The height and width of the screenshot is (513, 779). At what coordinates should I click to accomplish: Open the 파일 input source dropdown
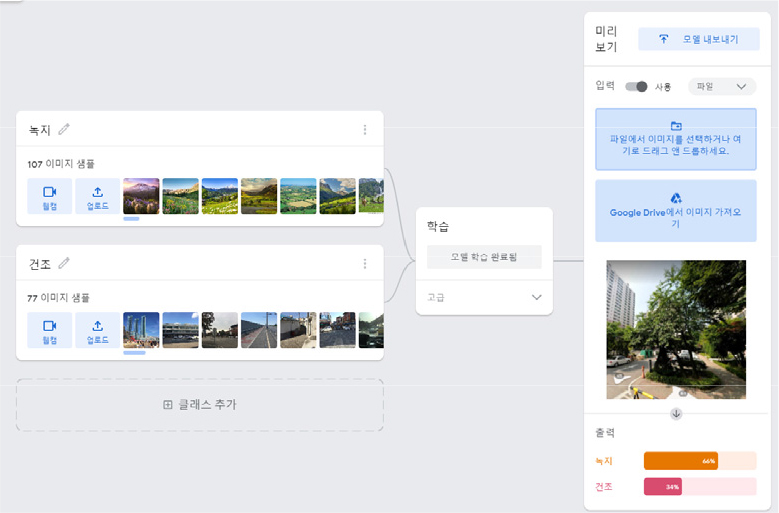(722, 86)
